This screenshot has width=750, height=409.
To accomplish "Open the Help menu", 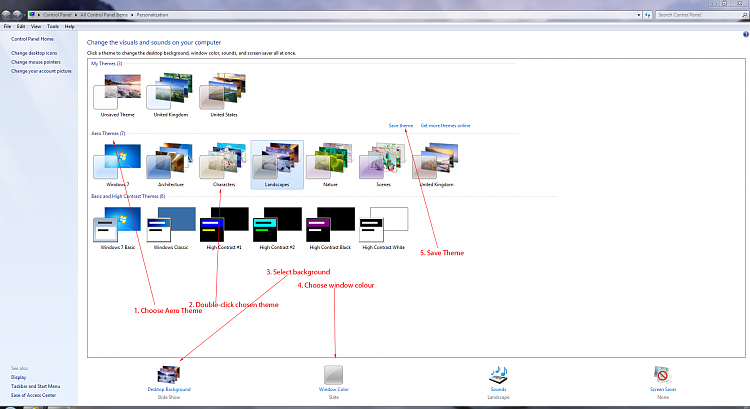I will coord(69,27).
